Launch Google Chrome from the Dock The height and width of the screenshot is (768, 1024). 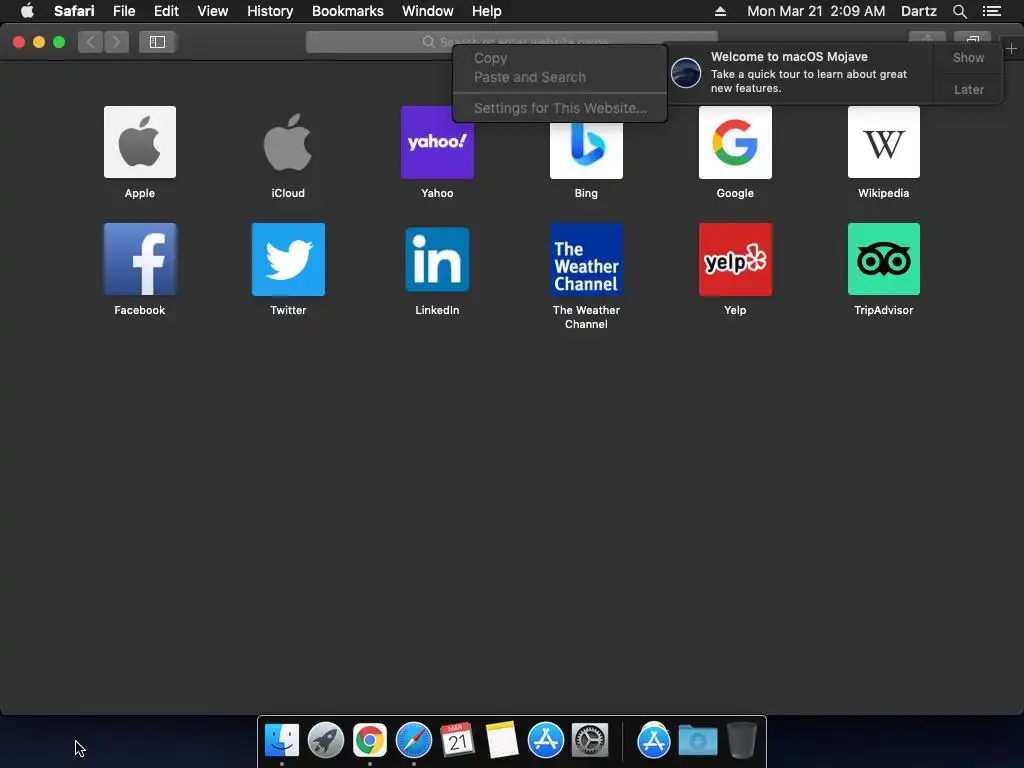(x=370, y=741)
